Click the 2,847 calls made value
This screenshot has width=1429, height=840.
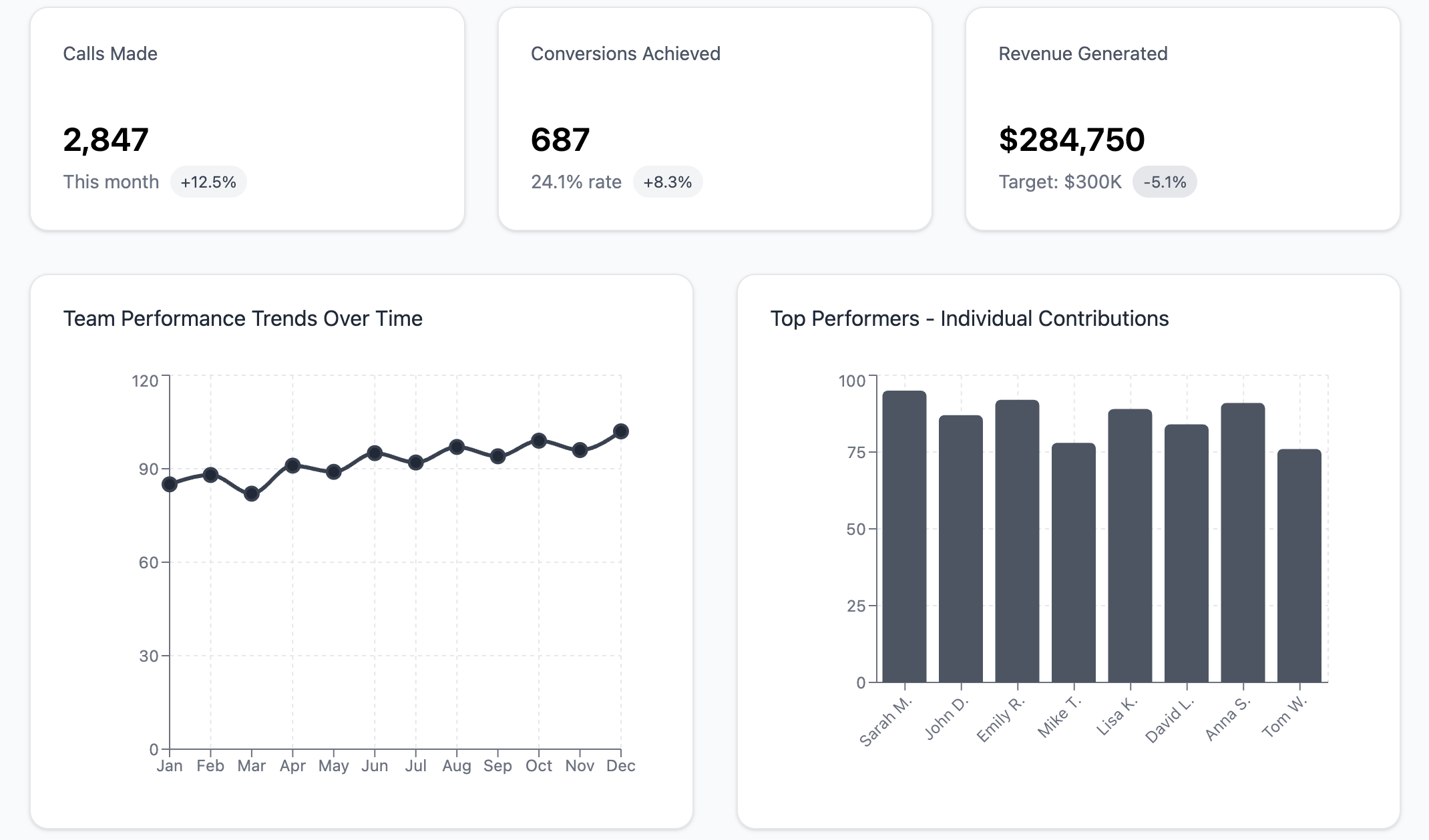coord(106,140)
